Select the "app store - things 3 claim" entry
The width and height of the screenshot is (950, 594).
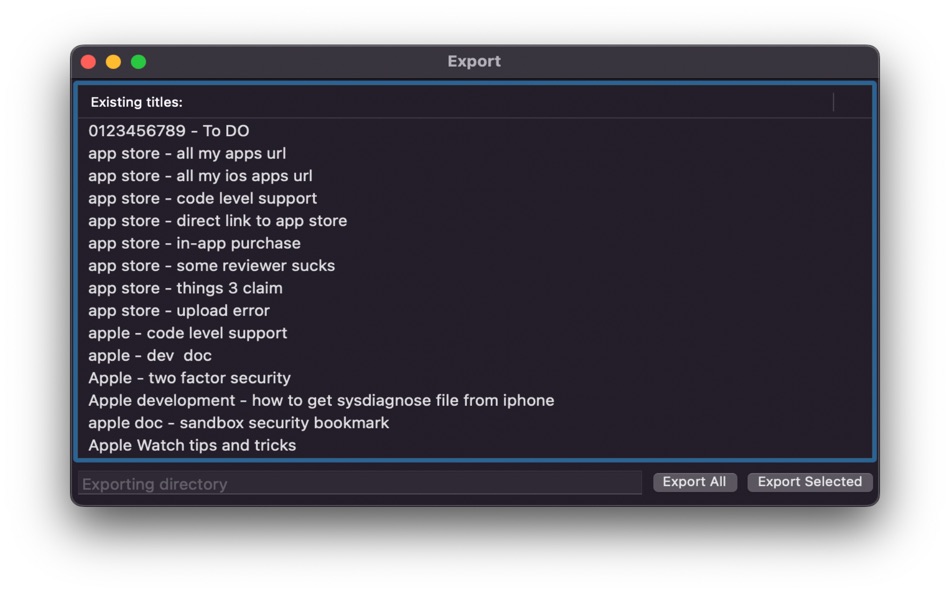[185, 288]
